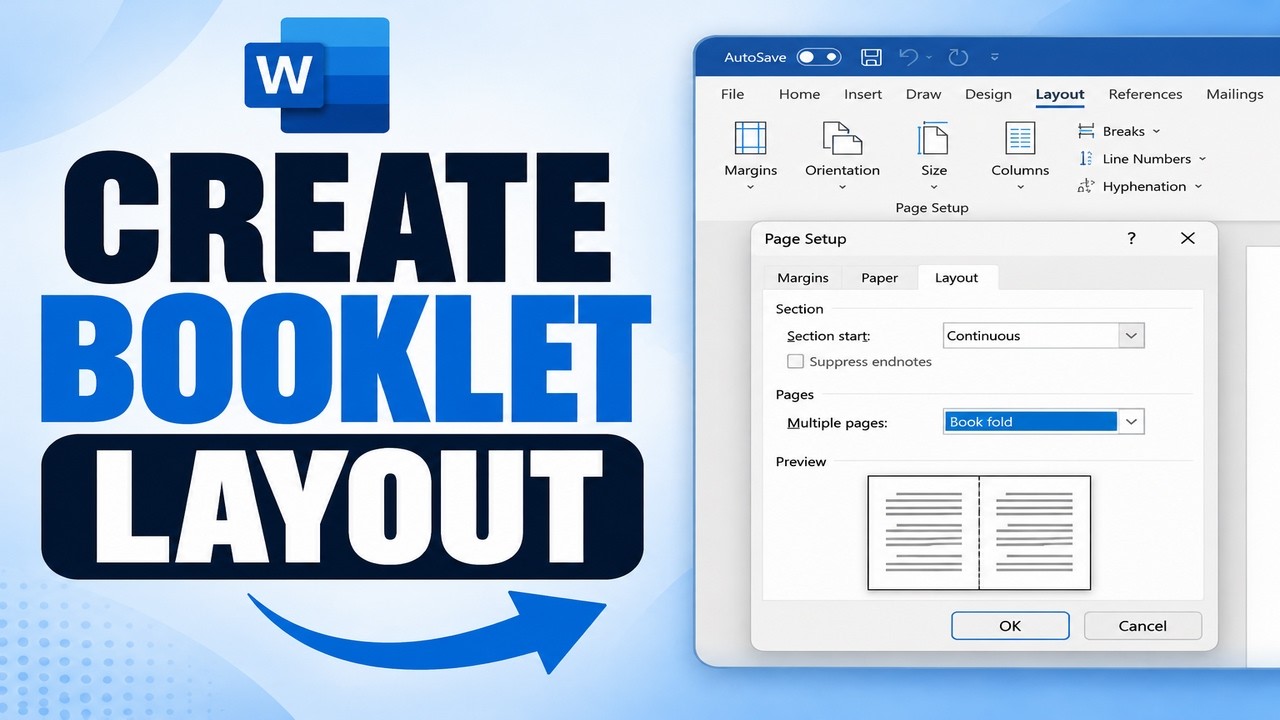Open the Section start Continuous dropdown
The height and width of the screenshot is (720, 1280).
pos(1043,336)
